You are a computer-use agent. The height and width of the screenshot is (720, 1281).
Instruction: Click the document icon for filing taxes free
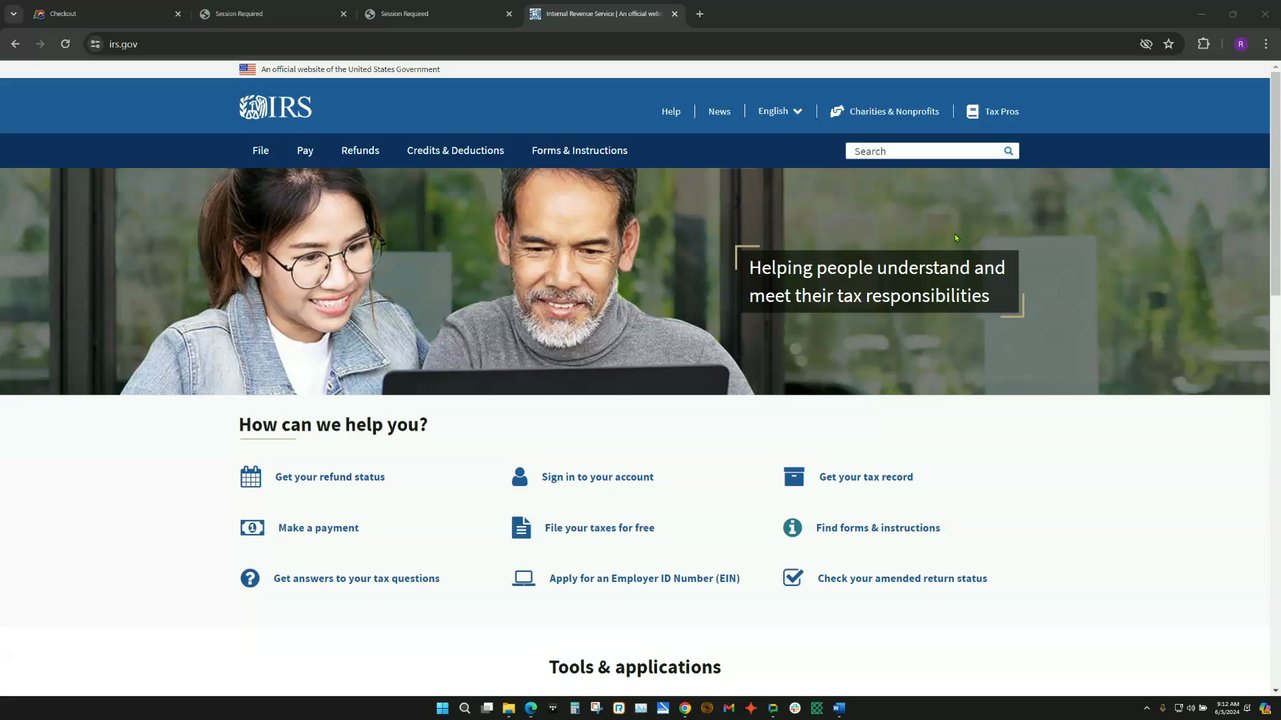[521, 528]
